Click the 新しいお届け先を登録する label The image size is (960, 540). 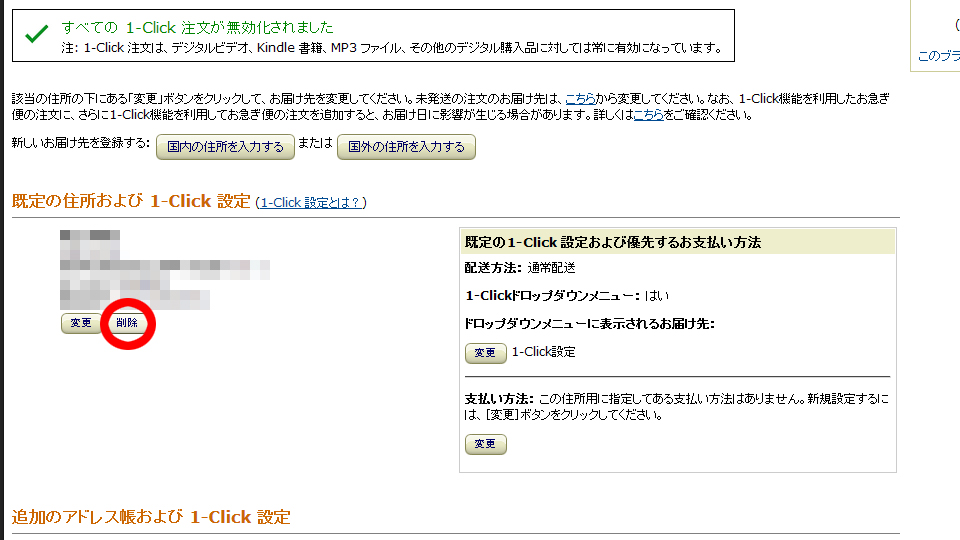81,143
